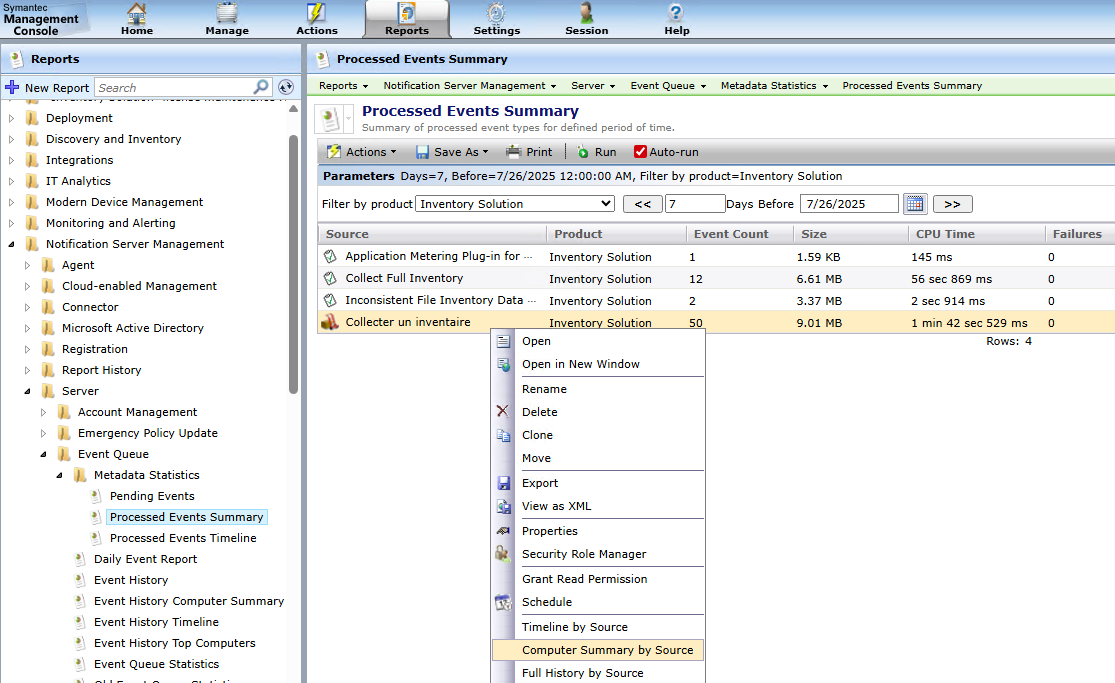This screenshot has height=683, width=1115.
Task: Click the next period >> button
Action: pos(952,204)
